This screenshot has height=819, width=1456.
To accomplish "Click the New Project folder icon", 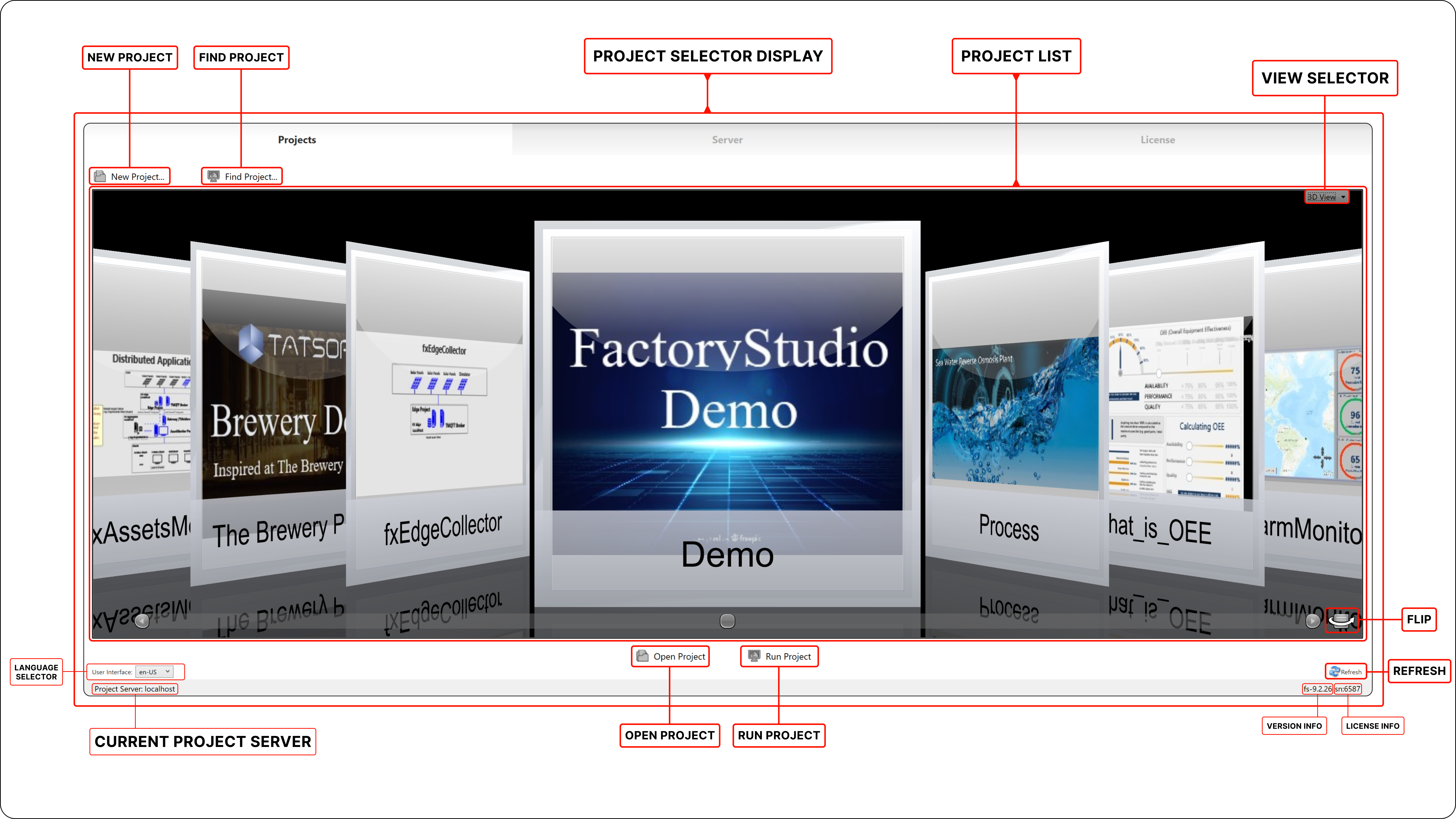I will click(x=100, y=176).
